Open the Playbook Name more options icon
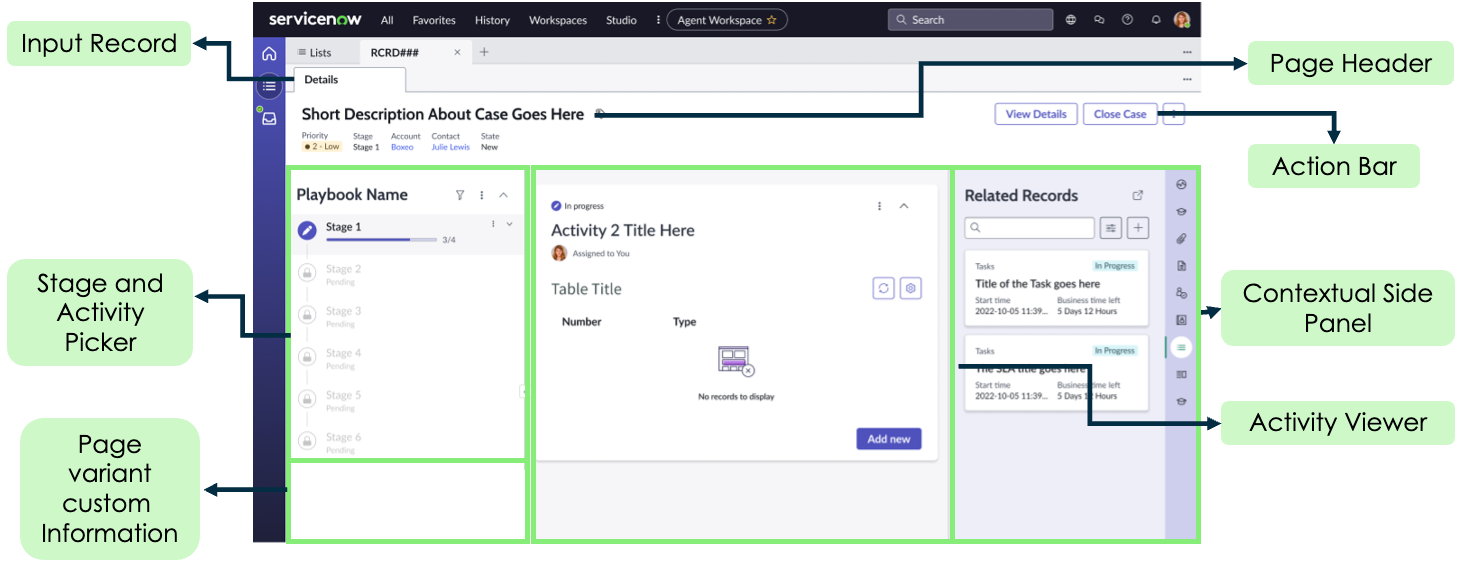This screenshot has height=563, width=1458. pyautogui.click(x=482, y=196)
